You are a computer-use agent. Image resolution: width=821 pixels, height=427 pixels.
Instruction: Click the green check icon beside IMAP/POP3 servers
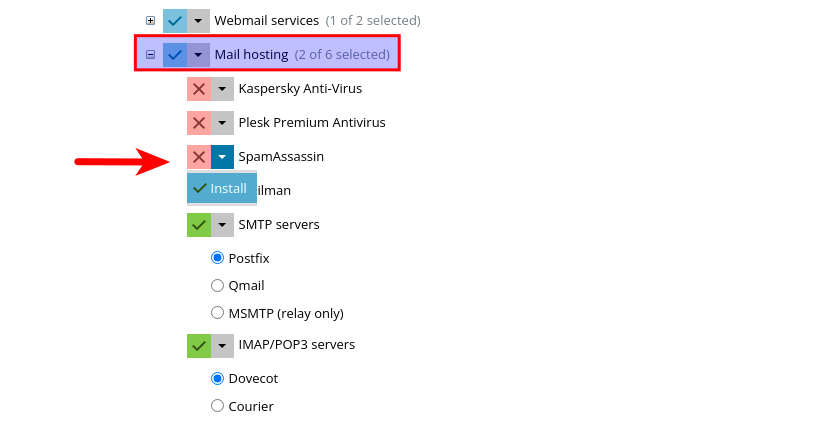(x=199, y=345)
